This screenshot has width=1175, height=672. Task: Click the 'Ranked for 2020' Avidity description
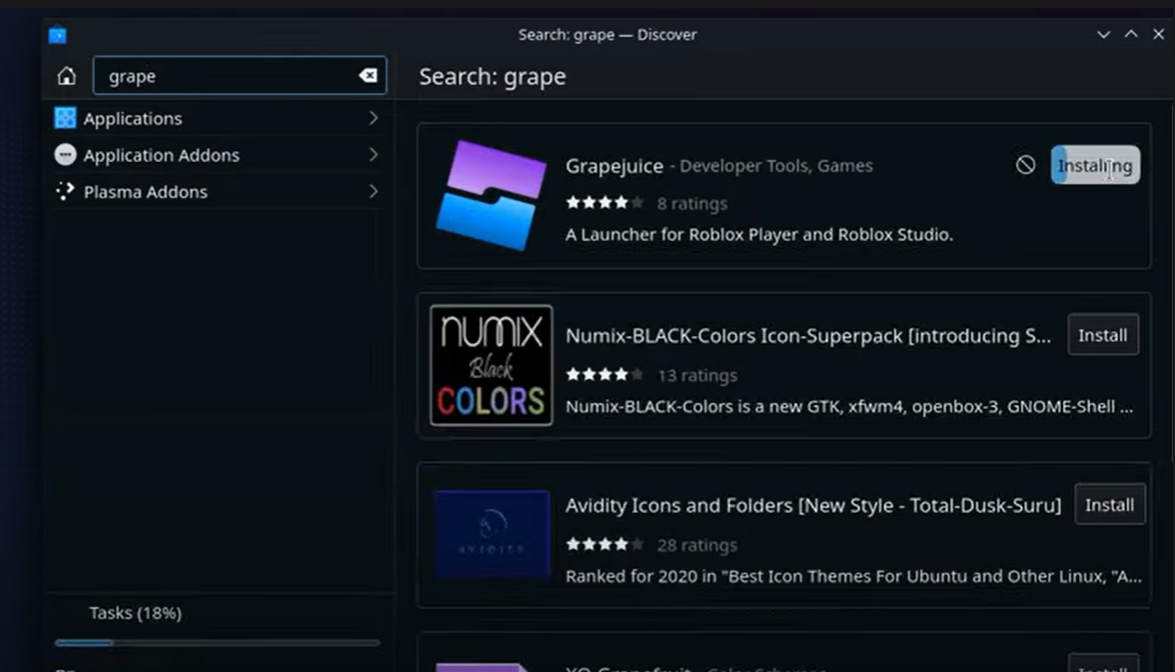[x=854, y=576]
